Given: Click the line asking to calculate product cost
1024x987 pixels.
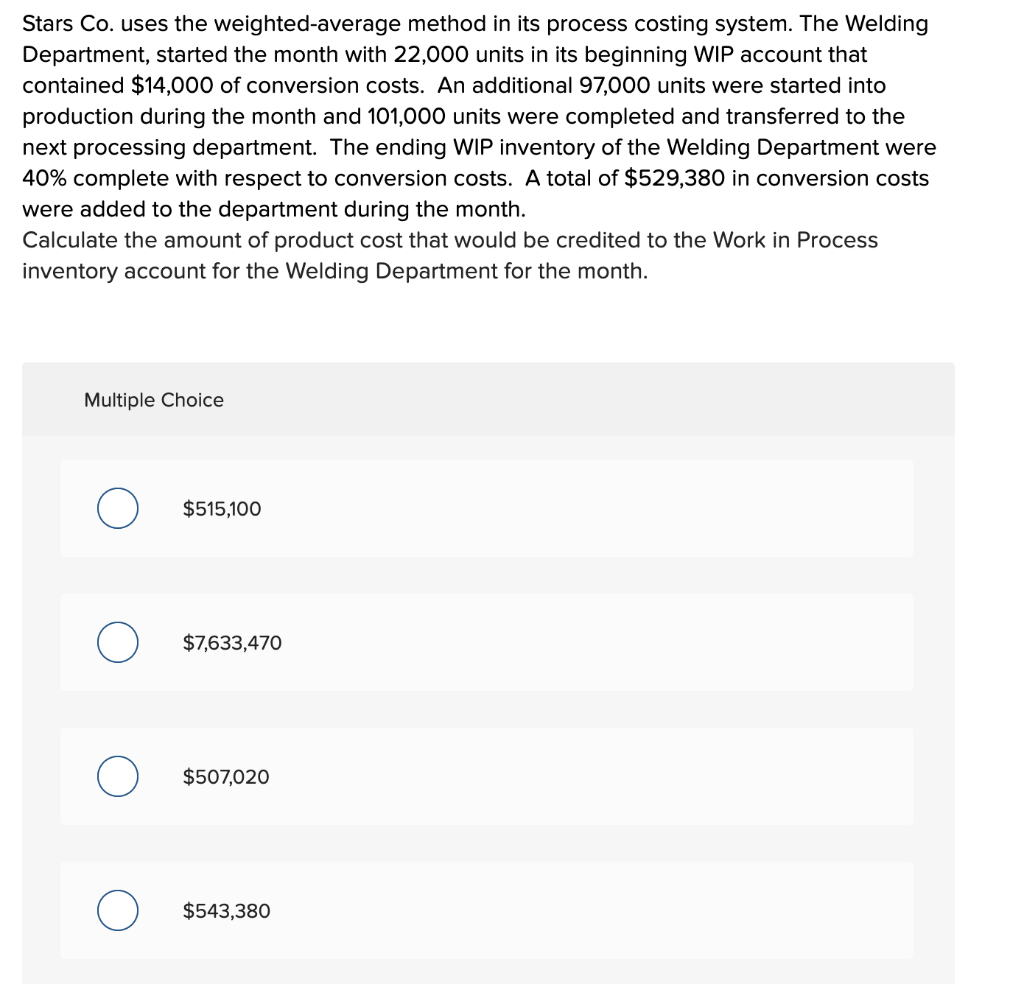Looking at the screenshot, I should (449, 240).
